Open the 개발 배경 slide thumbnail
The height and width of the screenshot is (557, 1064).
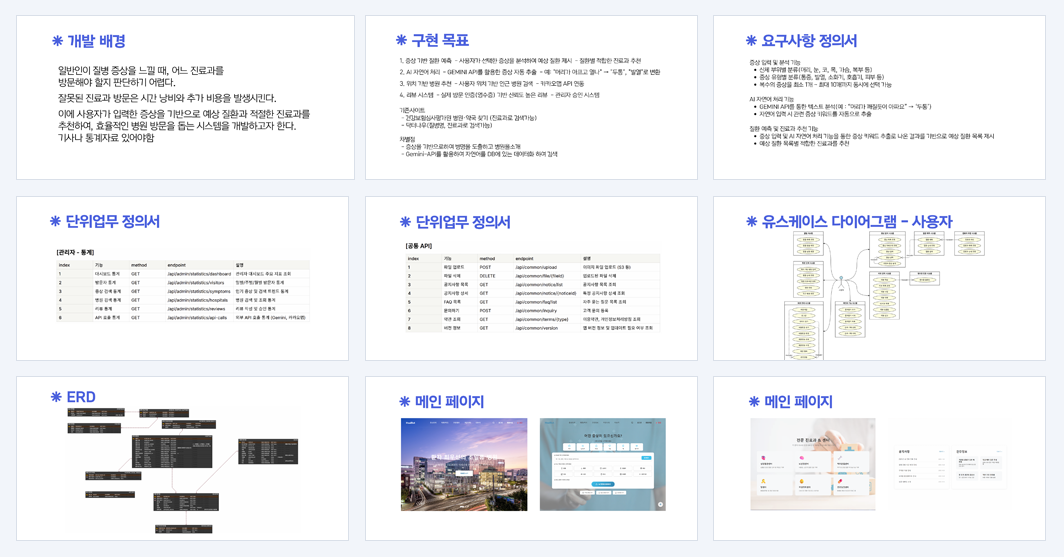click(185, 98)
